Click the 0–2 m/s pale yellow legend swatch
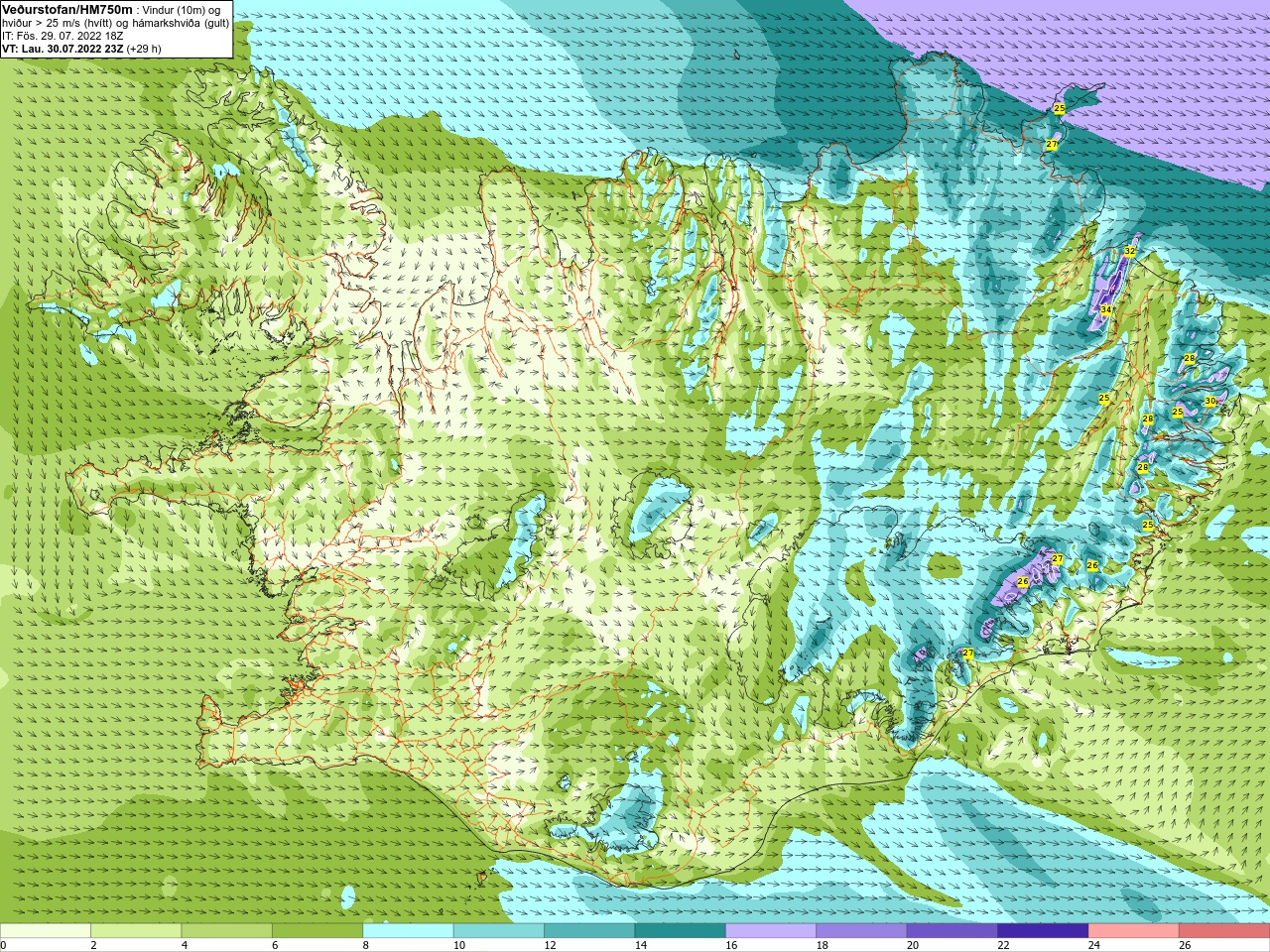1270x952 pixels. [x=46, y=930]
